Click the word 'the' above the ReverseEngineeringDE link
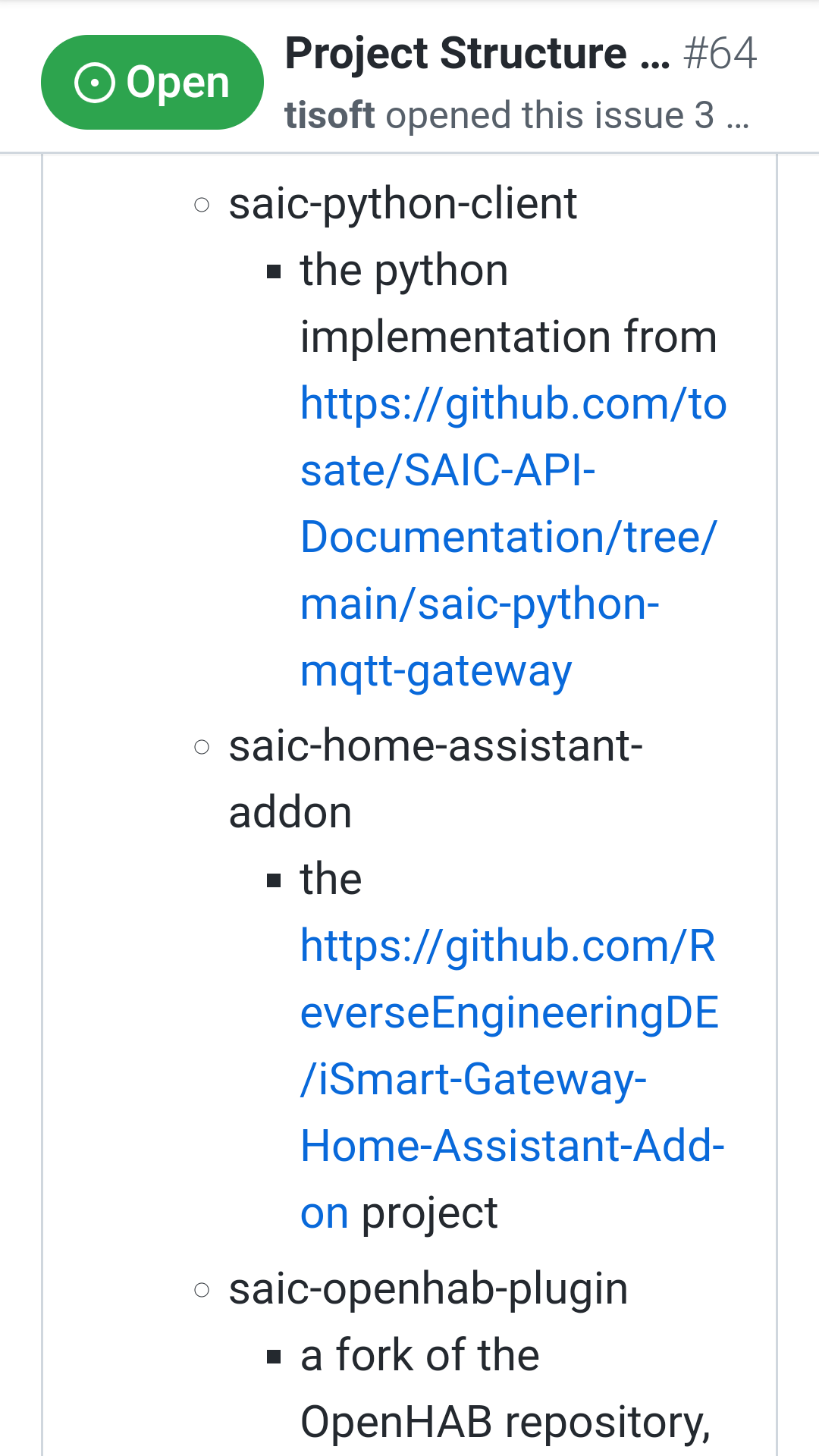 tap(331, 880)
